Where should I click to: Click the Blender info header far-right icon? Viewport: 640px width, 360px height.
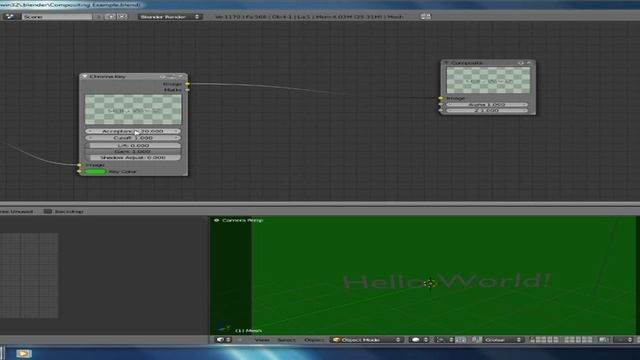point(425,16)
